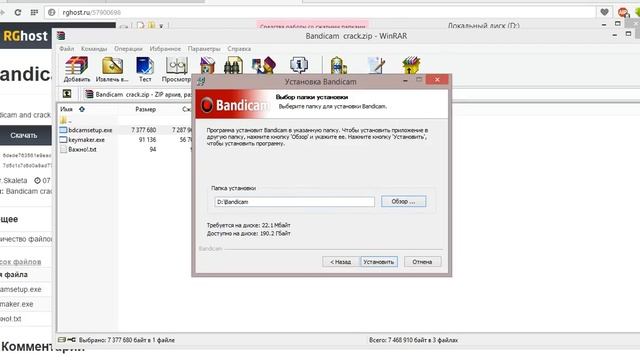Click the Info speech-bubble toolbar icon in WinRAR

(299, 65)
